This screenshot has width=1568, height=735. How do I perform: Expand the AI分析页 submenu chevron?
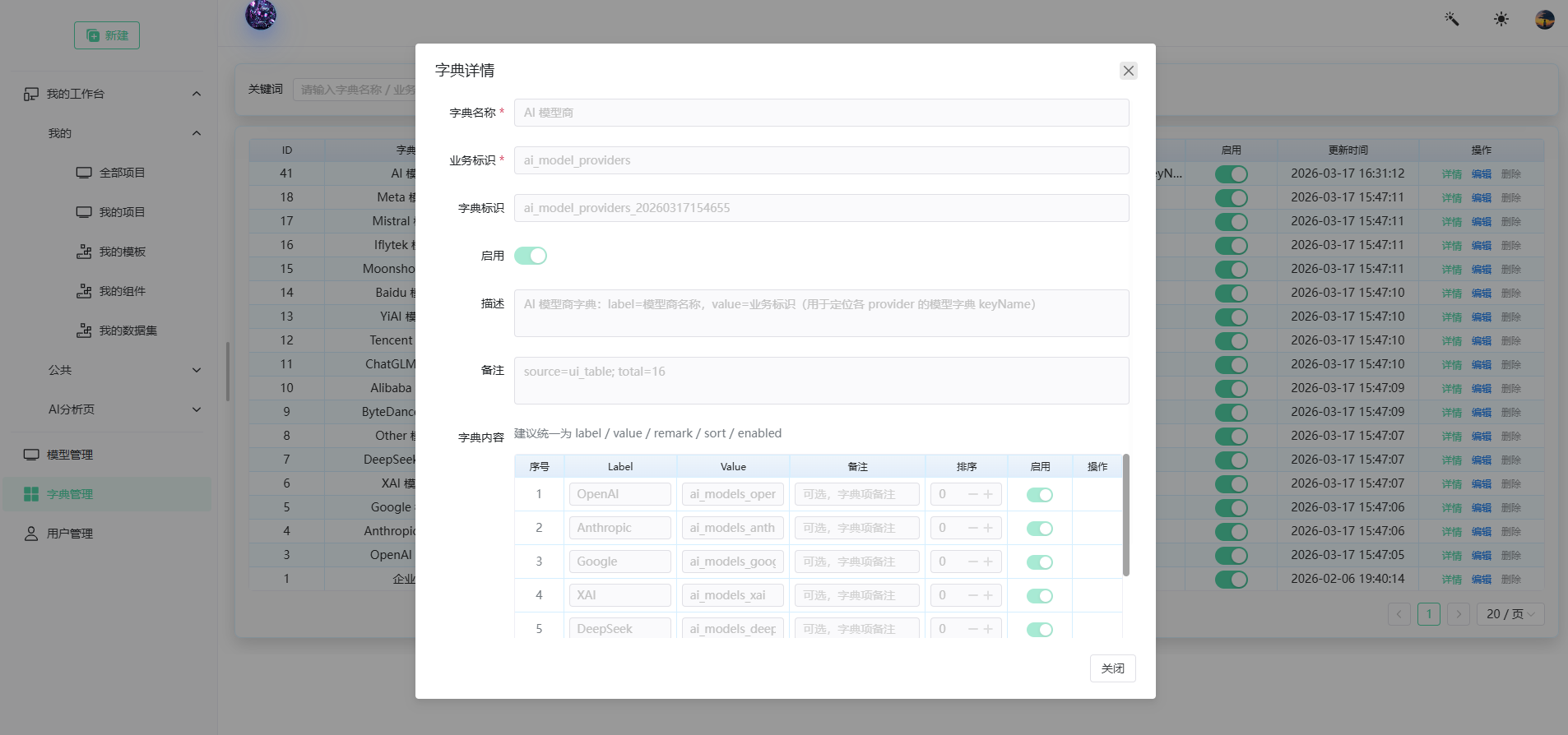tap(197, 409)
